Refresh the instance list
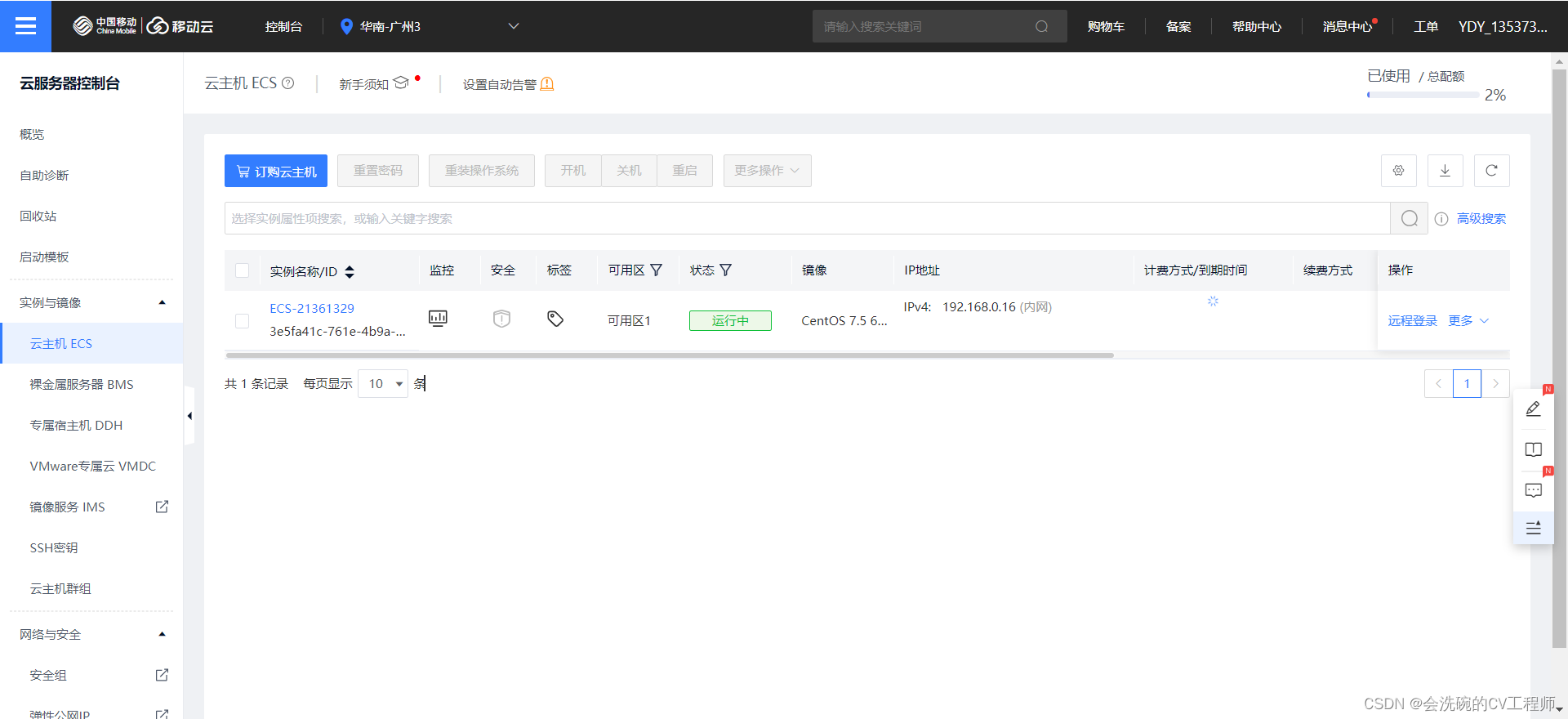 [1491, 171]
